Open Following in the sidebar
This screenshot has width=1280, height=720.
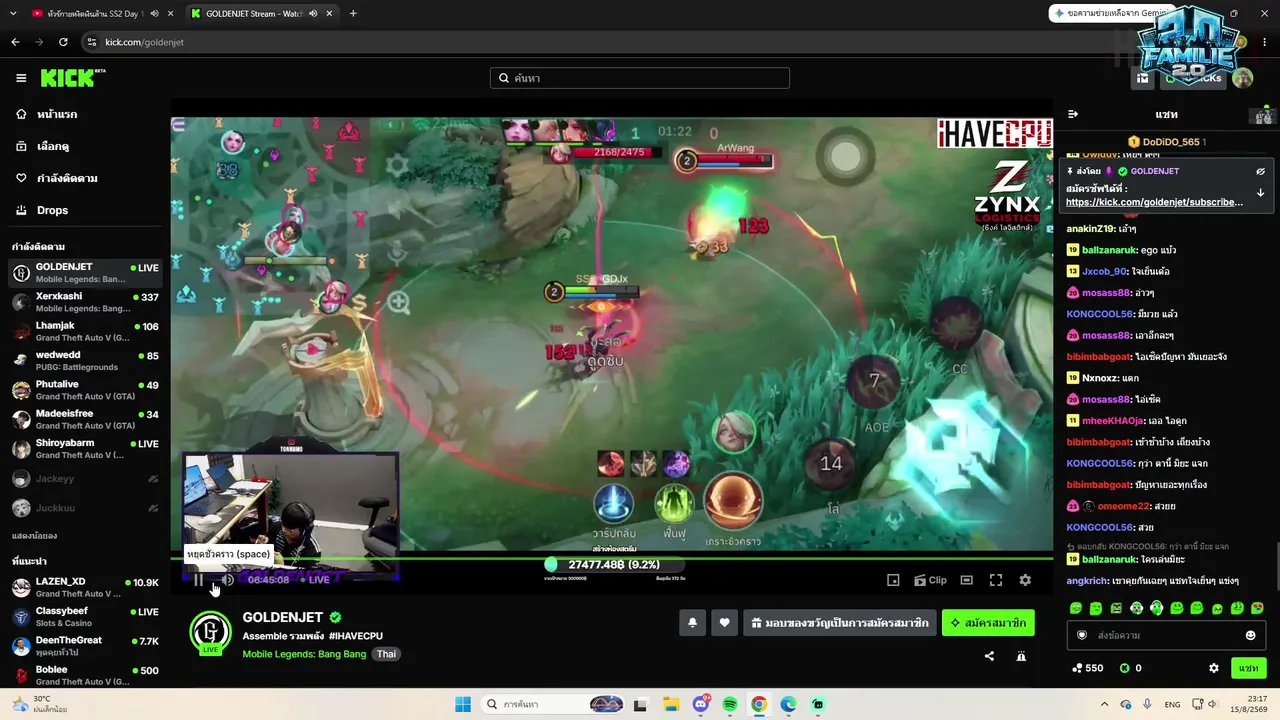(x=83, y=178)
